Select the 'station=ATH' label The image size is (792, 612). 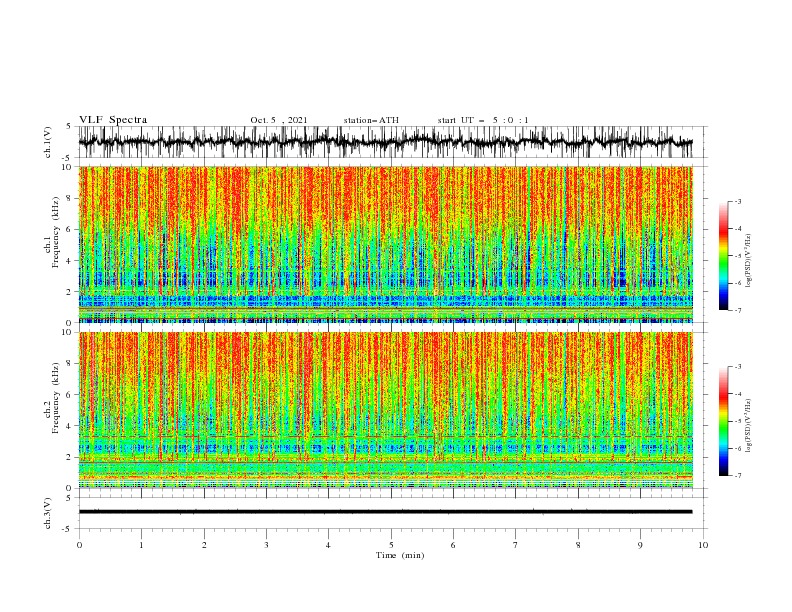pos(371,120)
